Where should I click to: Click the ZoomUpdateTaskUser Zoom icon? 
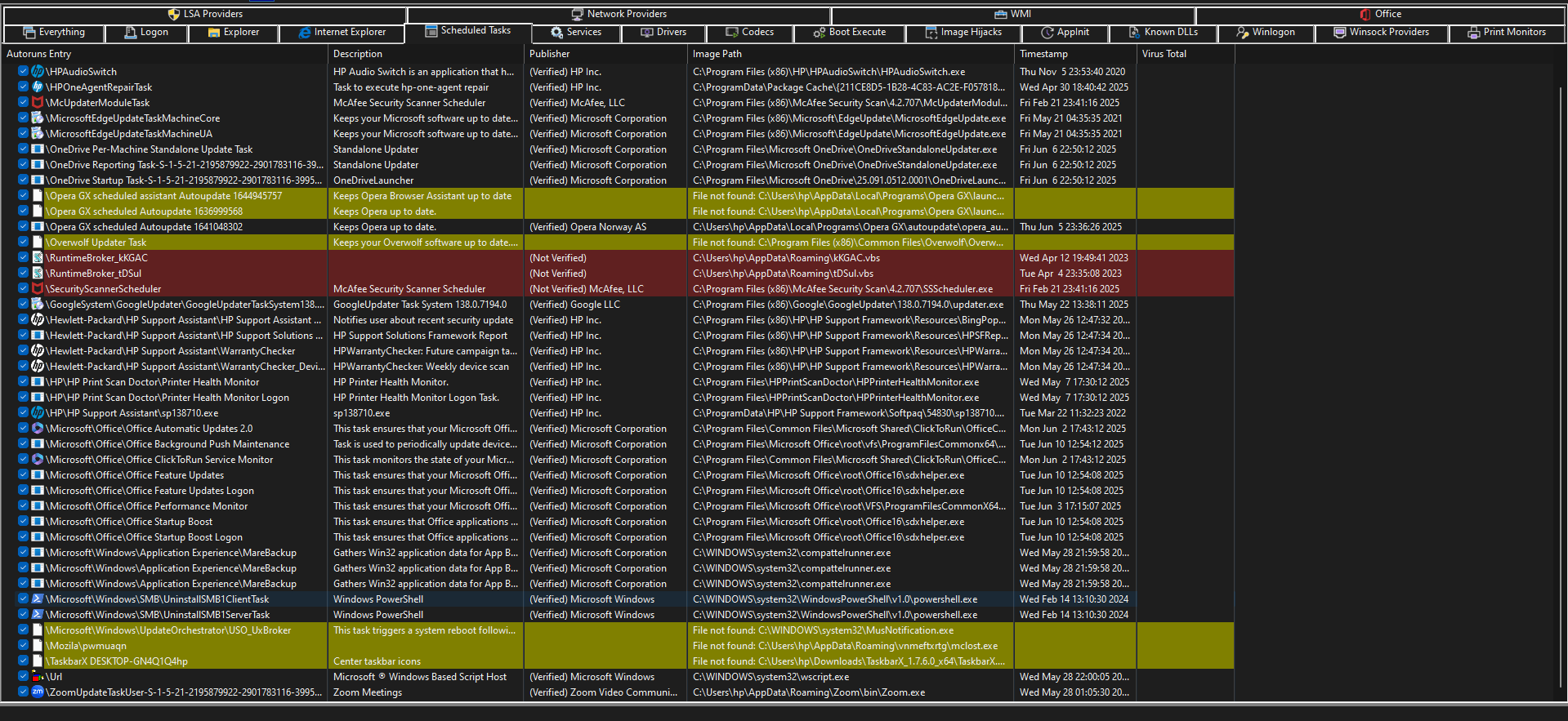[37, 692]
